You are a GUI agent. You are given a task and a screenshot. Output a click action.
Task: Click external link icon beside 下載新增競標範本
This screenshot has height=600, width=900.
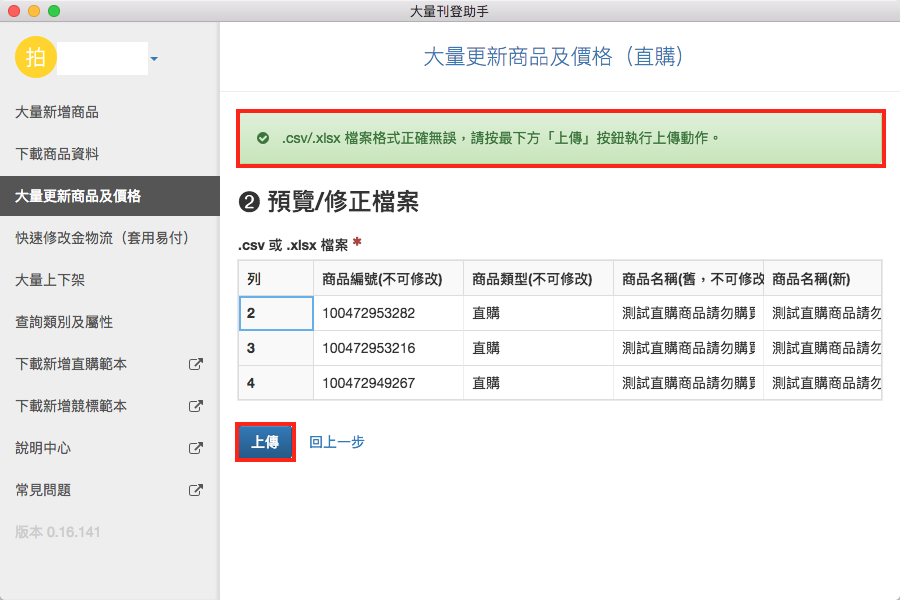196,407
